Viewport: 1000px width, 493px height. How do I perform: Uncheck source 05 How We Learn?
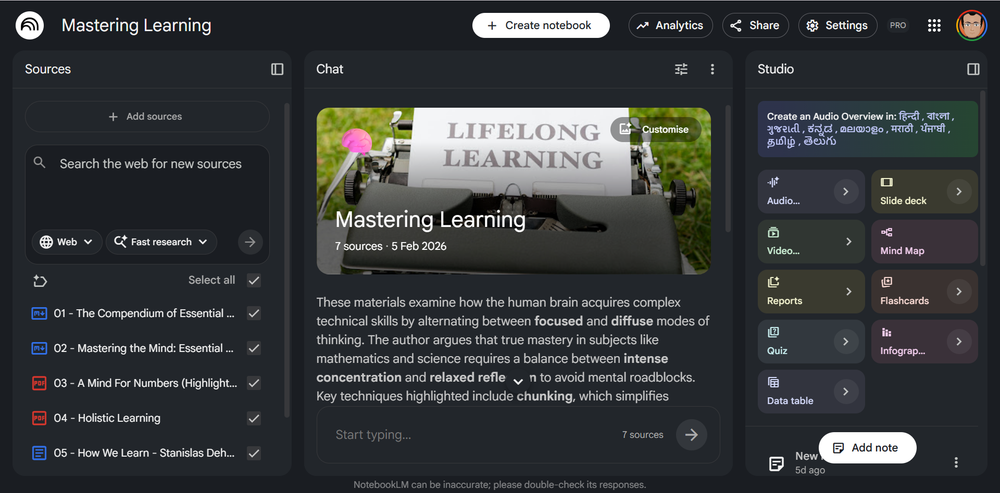(254, 453)
